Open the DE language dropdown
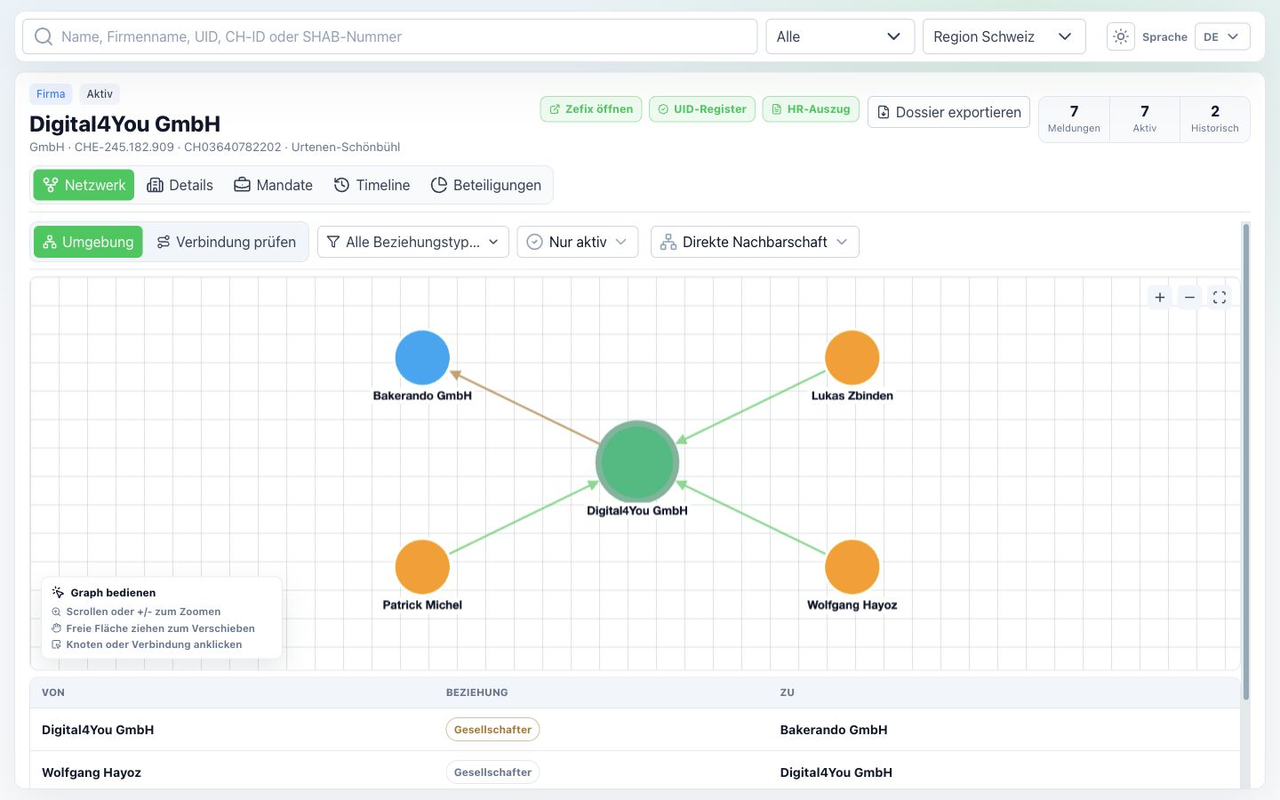This screenshot has width=1280, height=800. pos(1222,37)
